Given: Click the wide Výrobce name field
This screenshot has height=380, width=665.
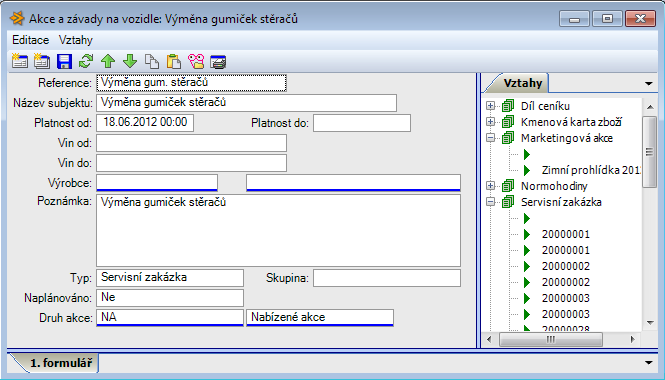Looking at the screenshot, I should point(353,183).
